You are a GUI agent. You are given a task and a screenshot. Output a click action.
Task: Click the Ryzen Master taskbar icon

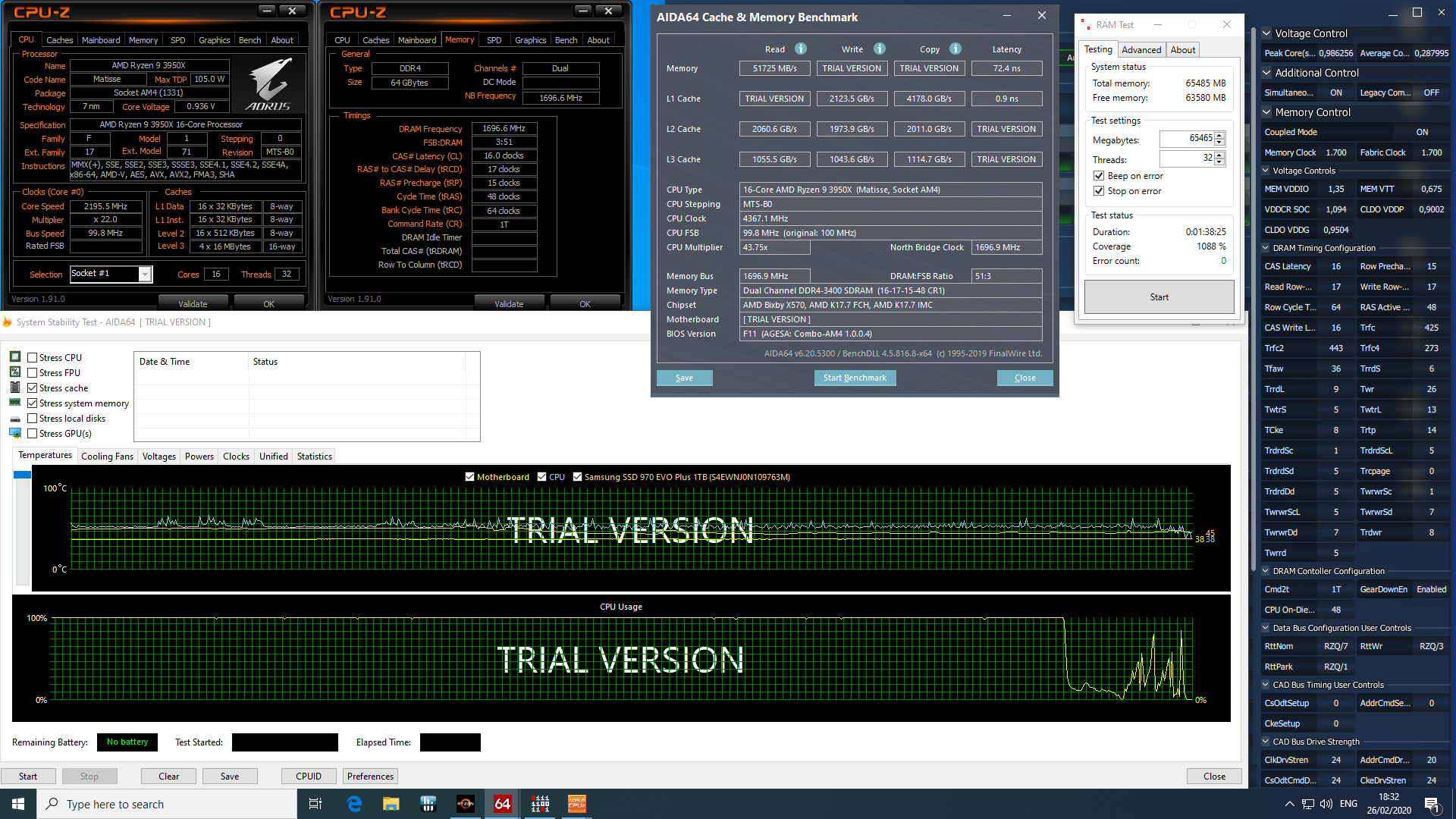tap(466, 804)
